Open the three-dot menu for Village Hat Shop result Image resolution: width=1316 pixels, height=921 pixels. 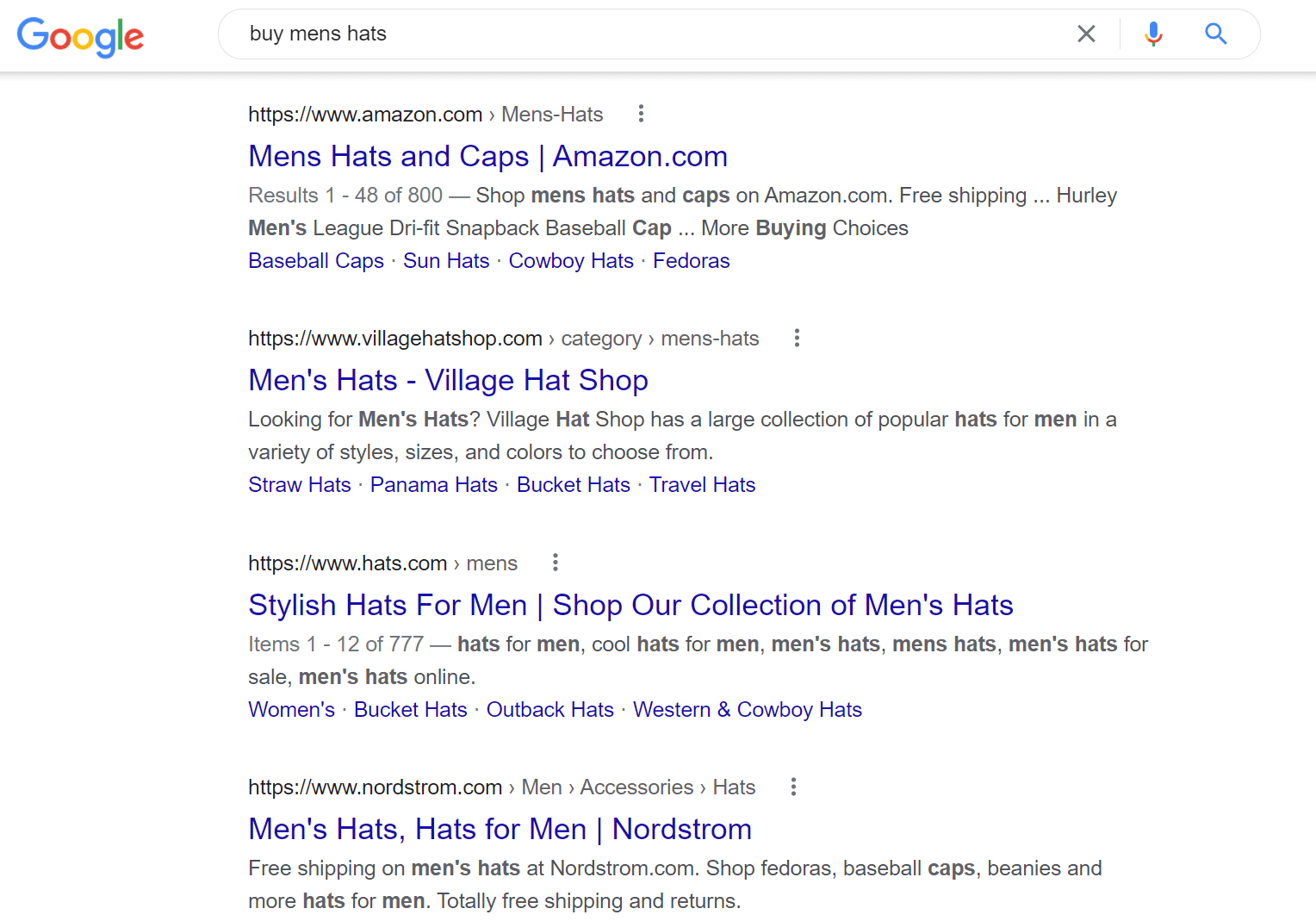tap(797, 338)
